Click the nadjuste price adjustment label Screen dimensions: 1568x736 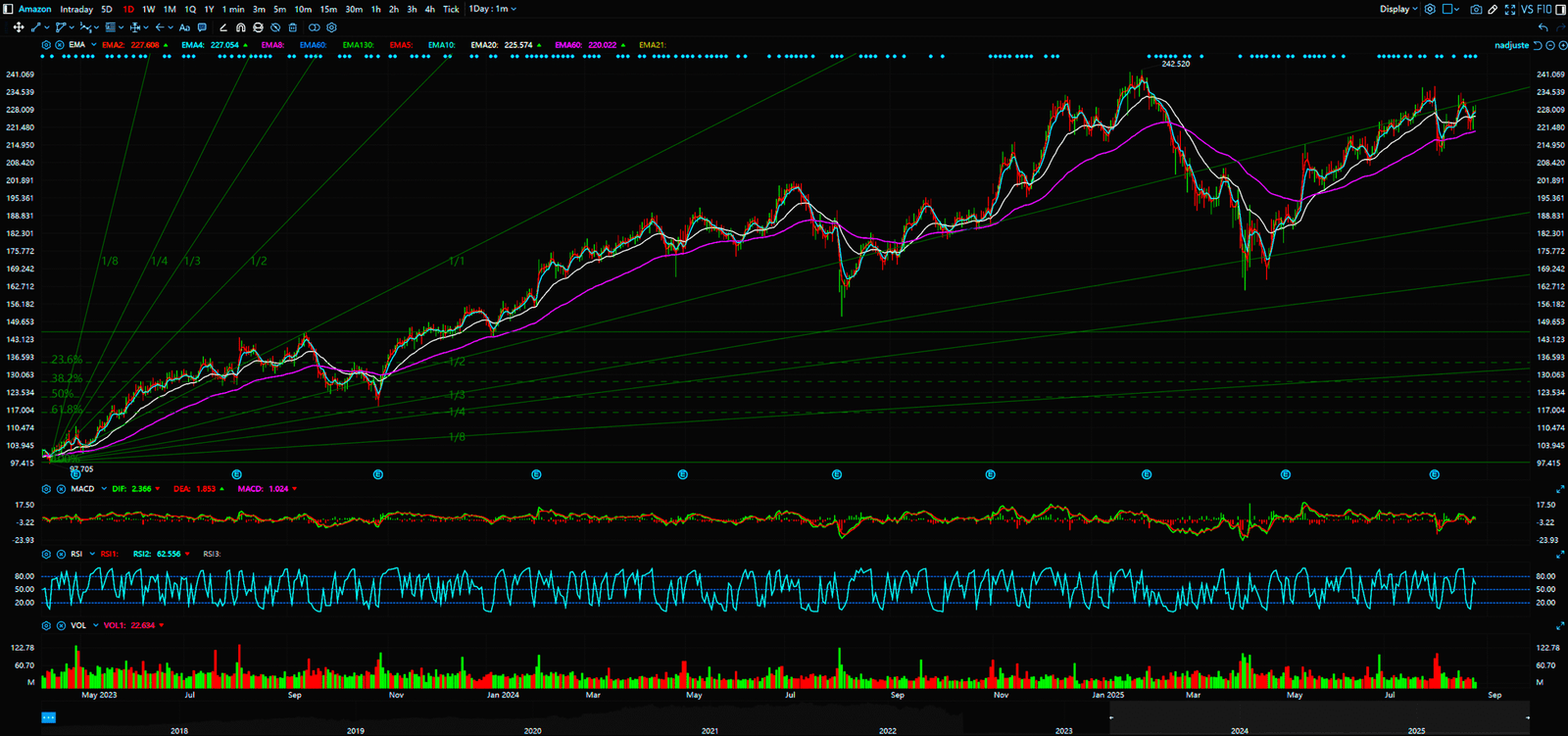pos(1511,45)
